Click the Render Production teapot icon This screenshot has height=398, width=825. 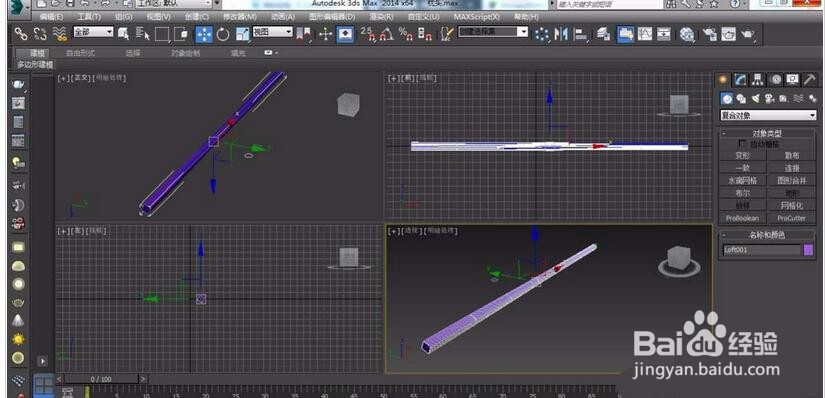coord(748,34)
